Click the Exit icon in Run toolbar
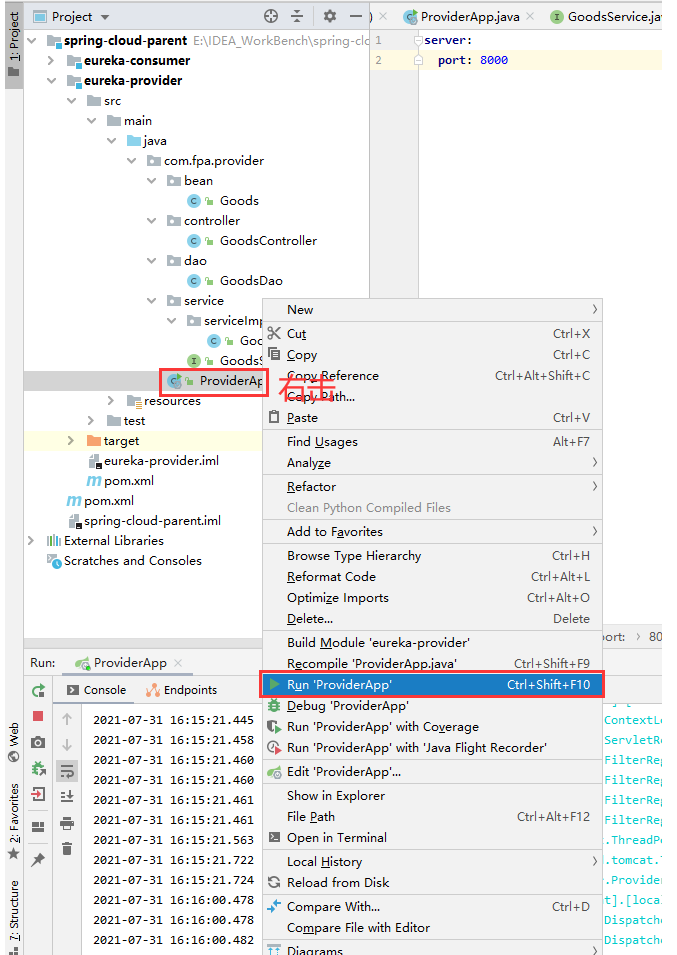This screenshot has height=955, width=677. (38, 794)
